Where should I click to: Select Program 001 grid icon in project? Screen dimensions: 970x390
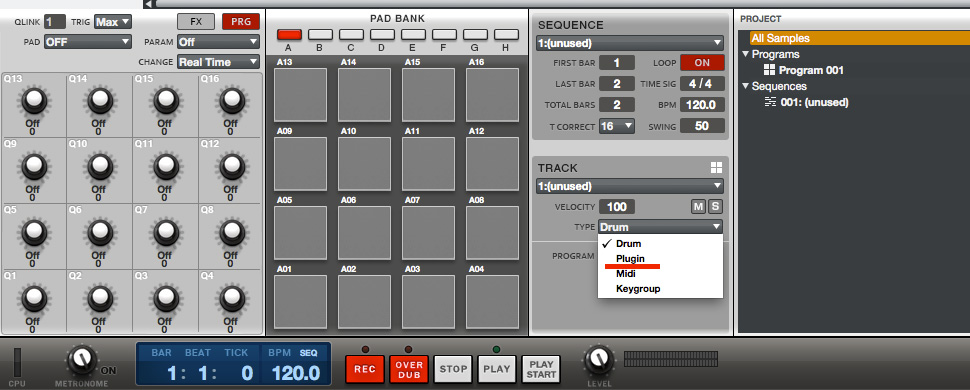(x=770, y=70)
